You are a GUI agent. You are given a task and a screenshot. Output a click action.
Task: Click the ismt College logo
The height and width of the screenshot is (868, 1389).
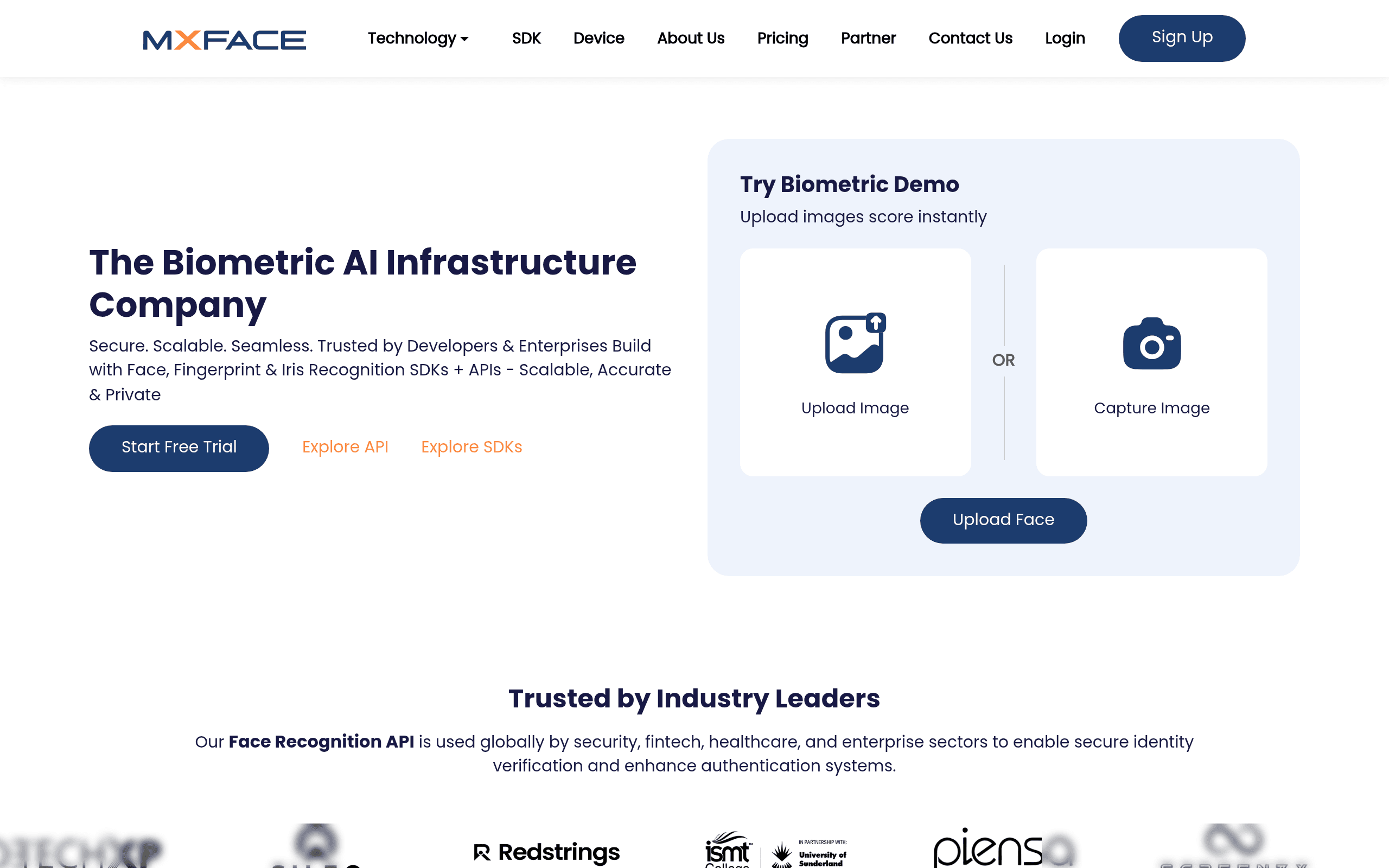pyautogui.click(x=728, y=850)
